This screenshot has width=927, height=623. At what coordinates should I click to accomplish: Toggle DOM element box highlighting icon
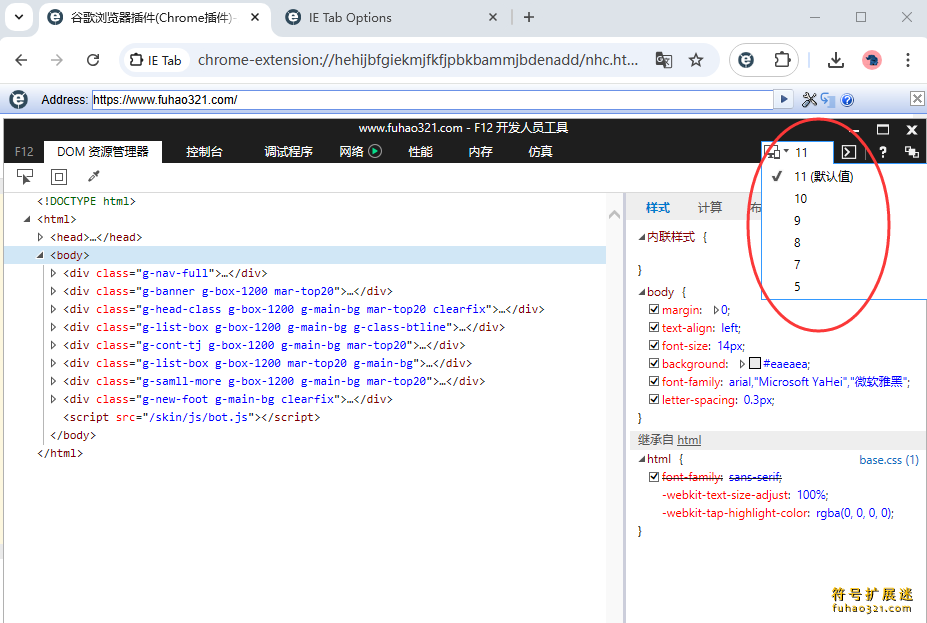[x=59, y=176]
